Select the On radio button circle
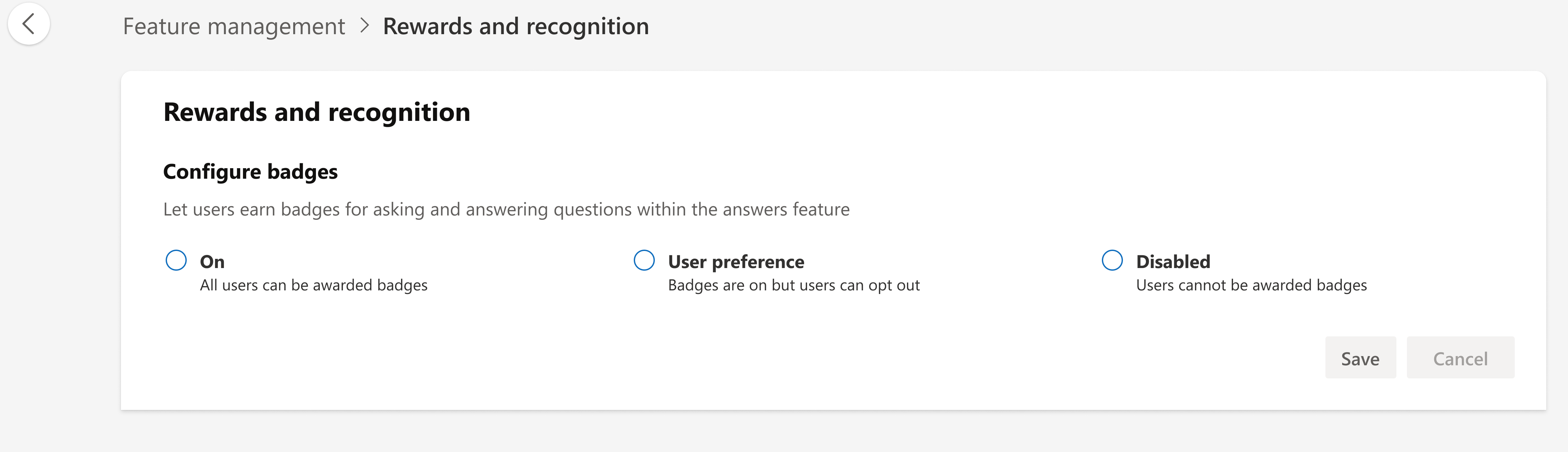1568x452 pixels. coord(176,260)
